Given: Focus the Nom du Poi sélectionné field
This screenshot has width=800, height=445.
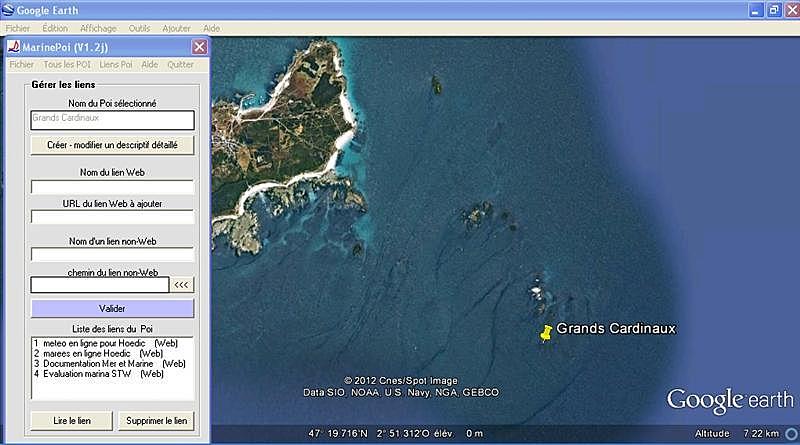Looking at the screenshot, I should [112, 120].
